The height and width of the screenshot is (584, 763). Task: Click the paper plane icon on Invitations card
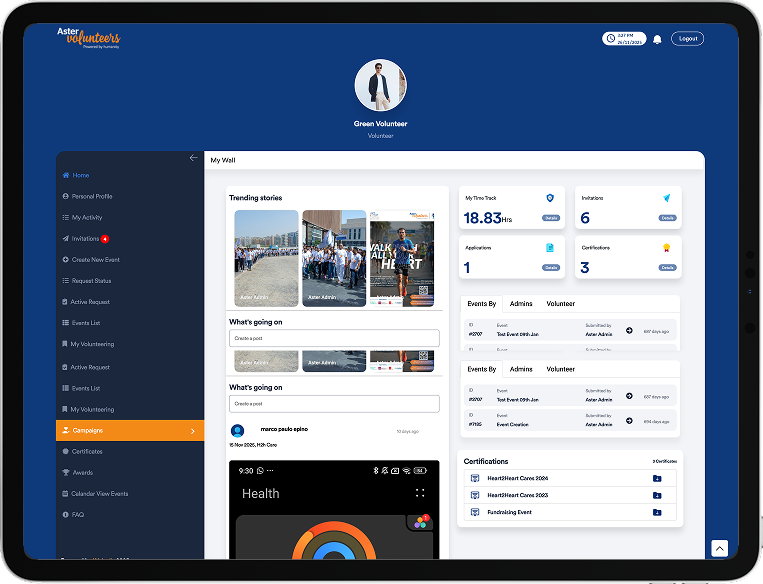[667, 198]
